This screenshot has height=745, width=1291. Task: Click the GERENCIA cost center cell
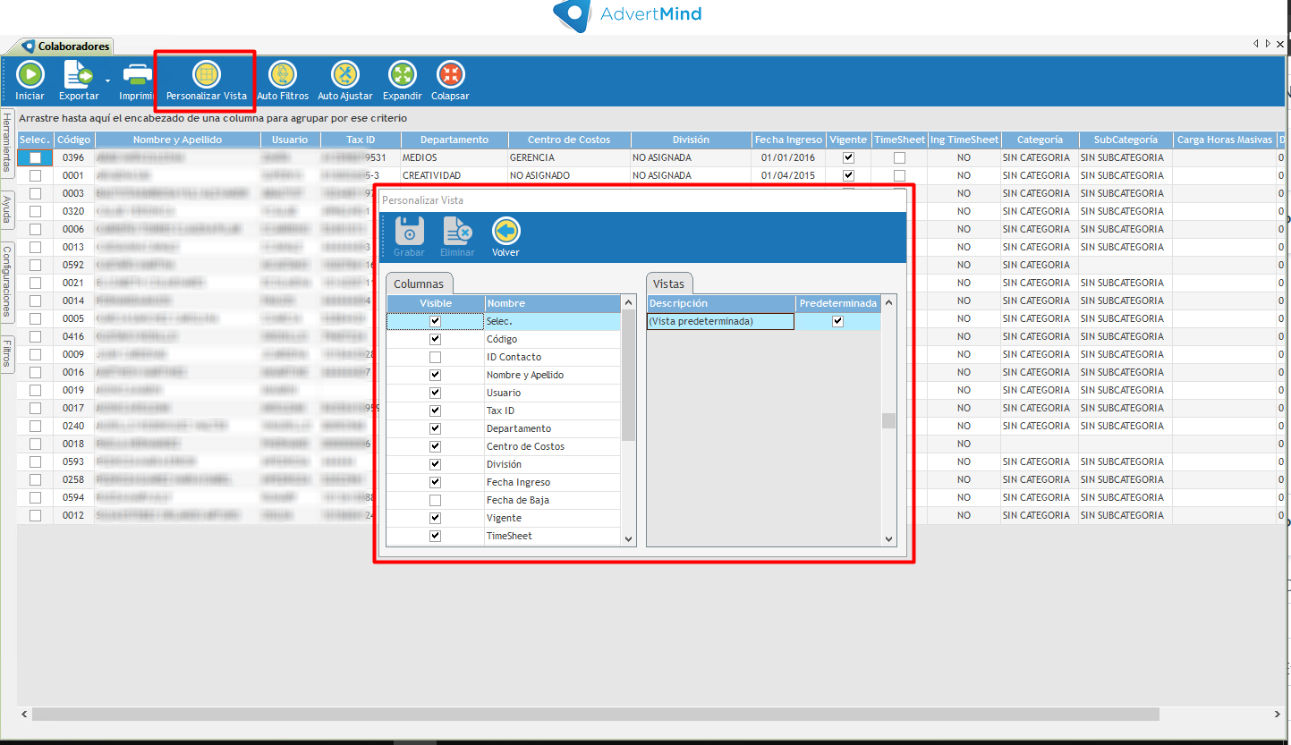568,157
